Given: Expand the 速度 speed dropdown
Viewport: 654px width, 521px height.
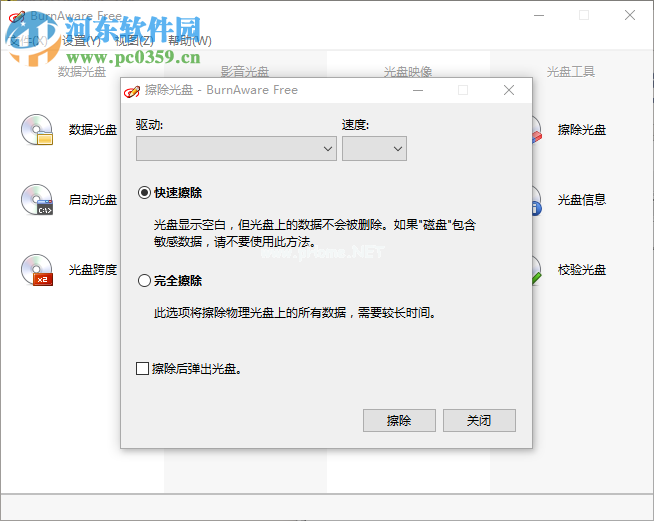Looking at the screenshot, I should (374, 149).
